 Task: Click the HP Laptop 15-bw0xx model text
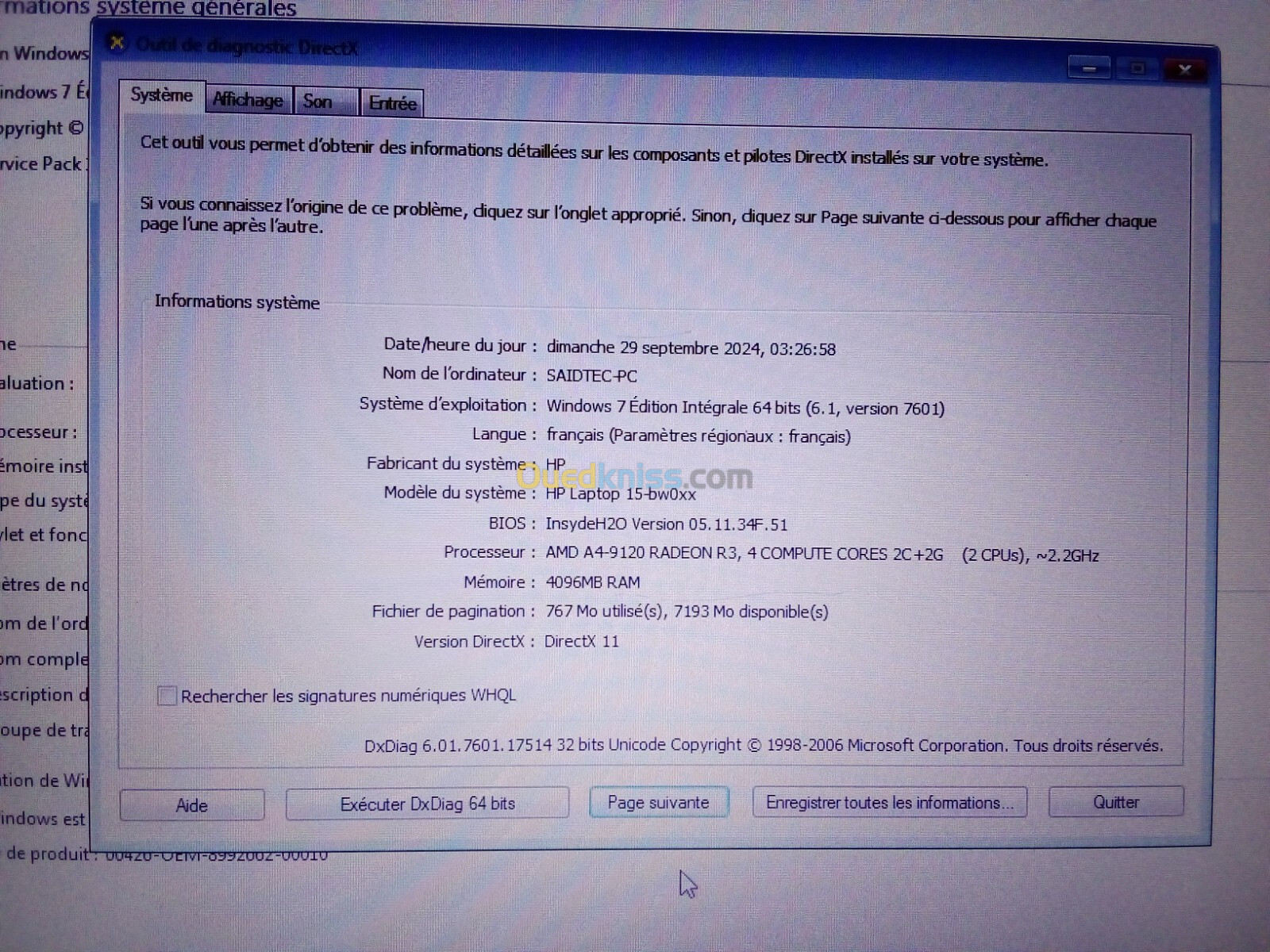coord(621,494)
